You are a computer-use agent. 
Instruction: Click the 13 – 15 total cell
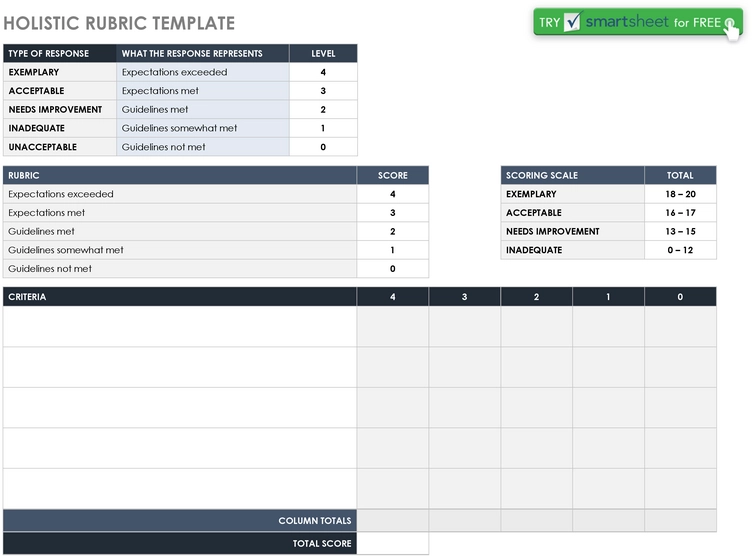click(x=681, y=231)
